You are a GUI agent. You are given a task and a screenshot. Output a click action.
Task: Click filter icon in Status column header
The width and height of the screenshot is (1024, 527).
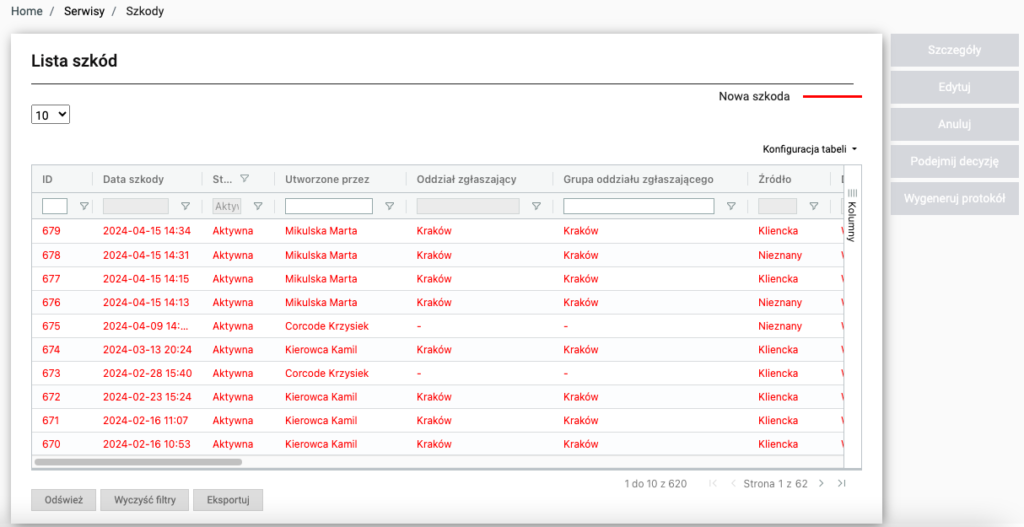click(244, 179)
